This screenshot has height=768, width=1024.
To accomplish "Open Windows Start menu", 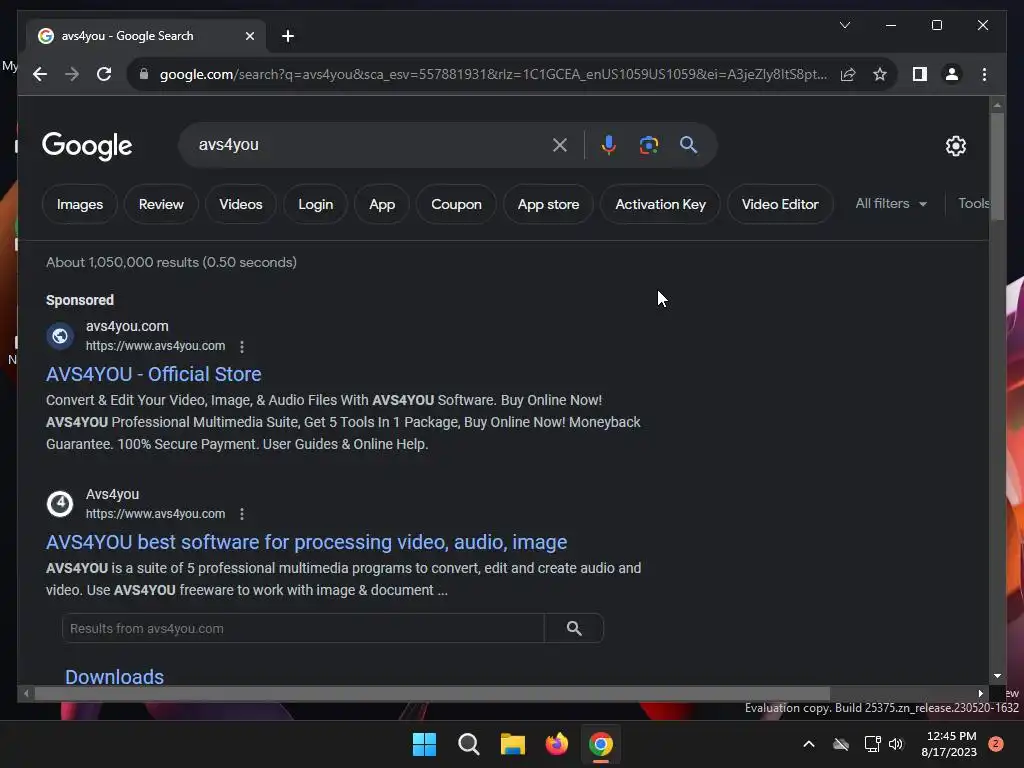I will pyautogui.click(x=424, y=744).
